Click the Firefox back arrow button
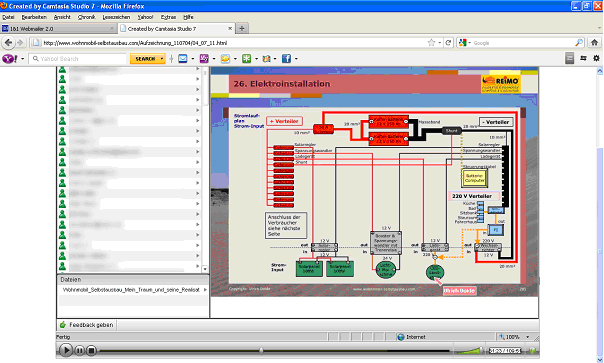This screenshot has height=363, width=604. click(x=8, y=43)
